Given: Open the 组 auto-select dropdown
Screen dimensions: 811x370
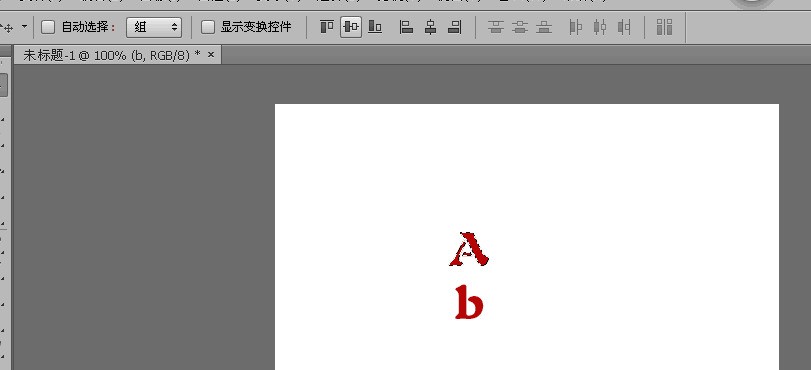Looking at the screenshot, I should pyautogui.click(x=154, y=27).
